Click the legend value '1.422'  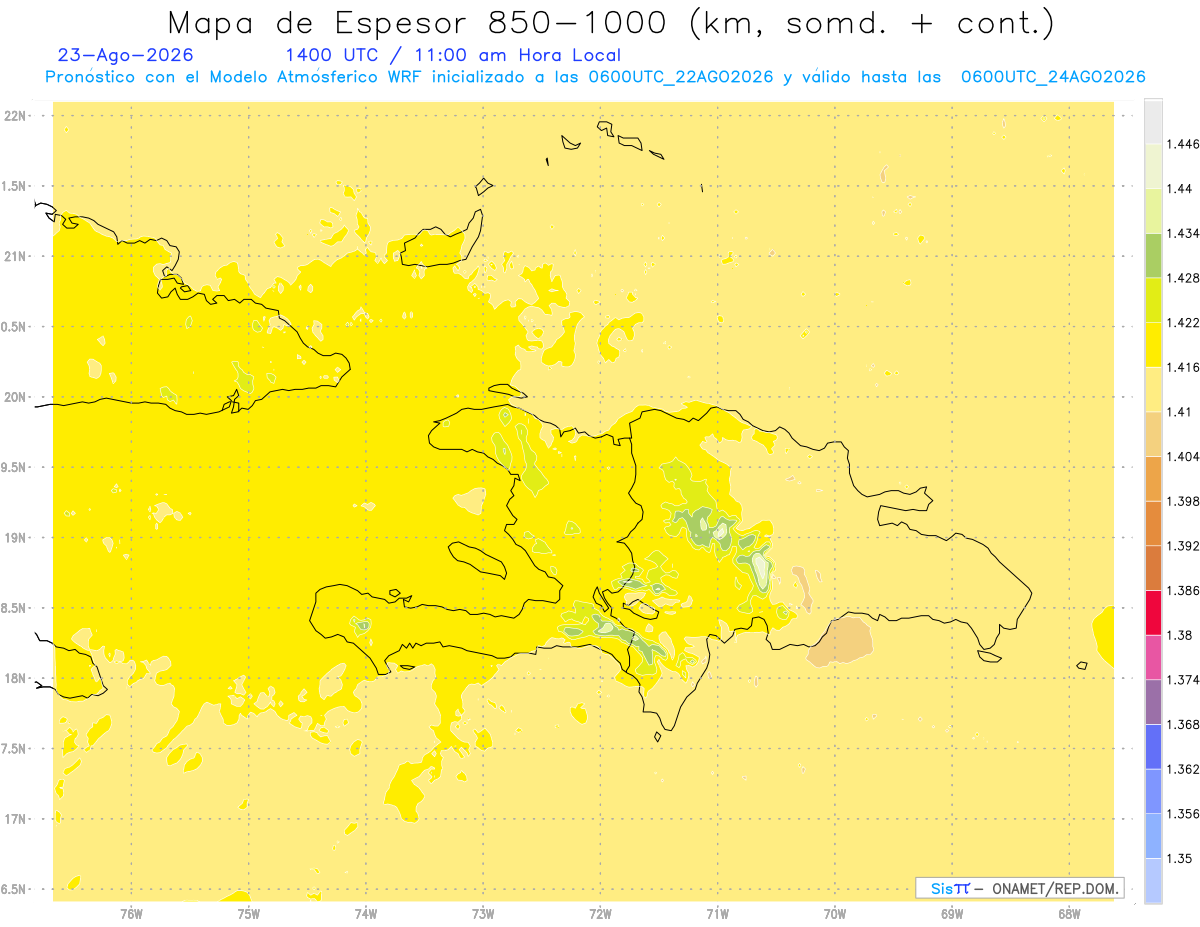tap(1183, 322)
